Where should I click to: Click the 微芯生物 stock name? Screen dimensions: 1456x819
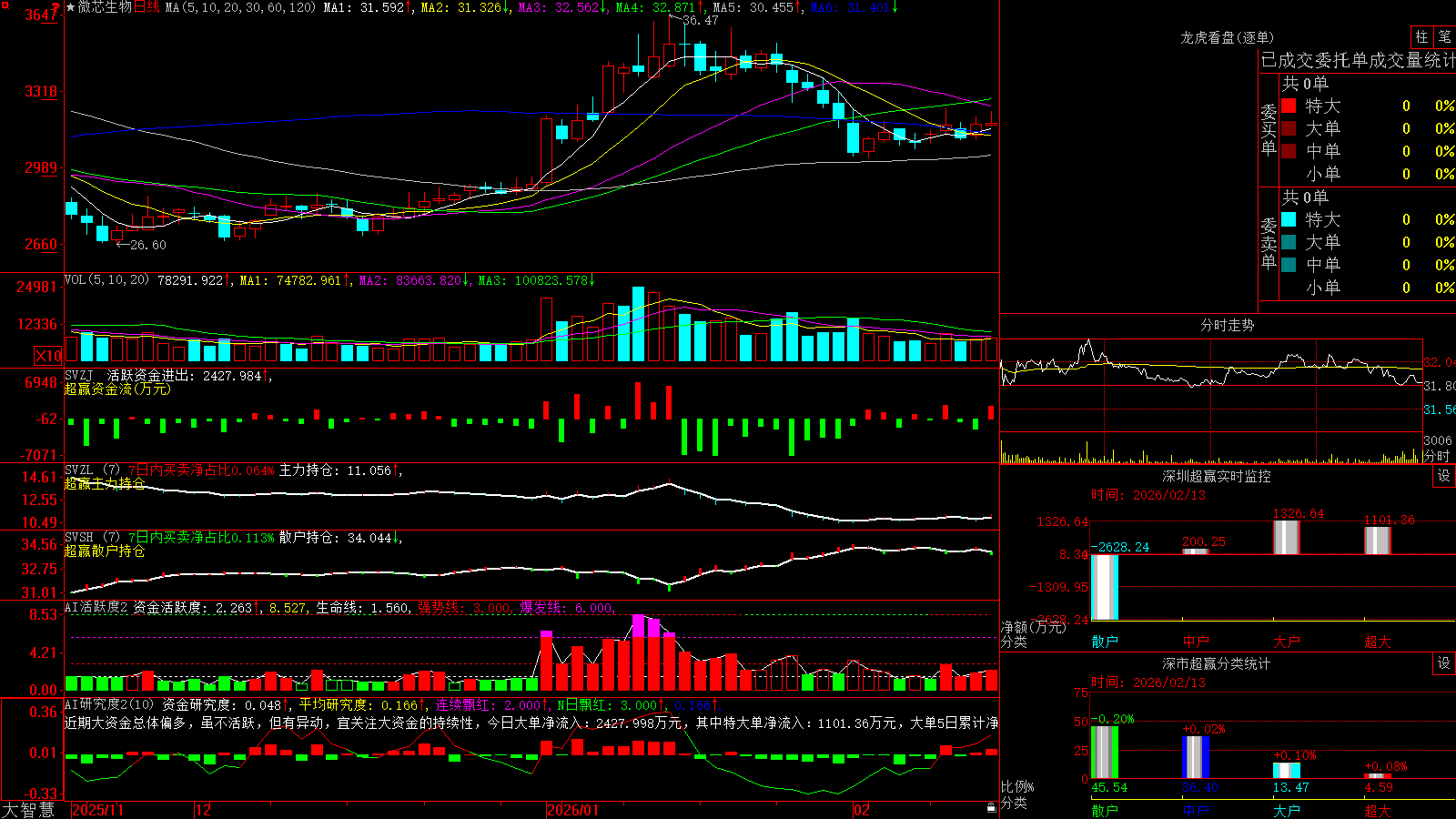[x=105, y=7]
